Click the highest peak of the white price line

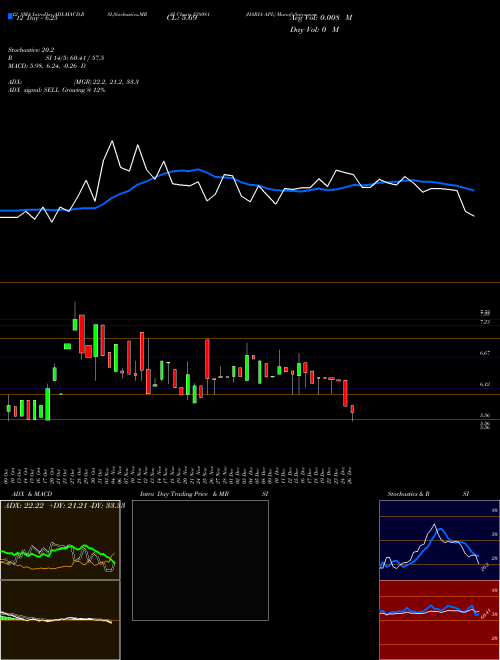(112, 141)
